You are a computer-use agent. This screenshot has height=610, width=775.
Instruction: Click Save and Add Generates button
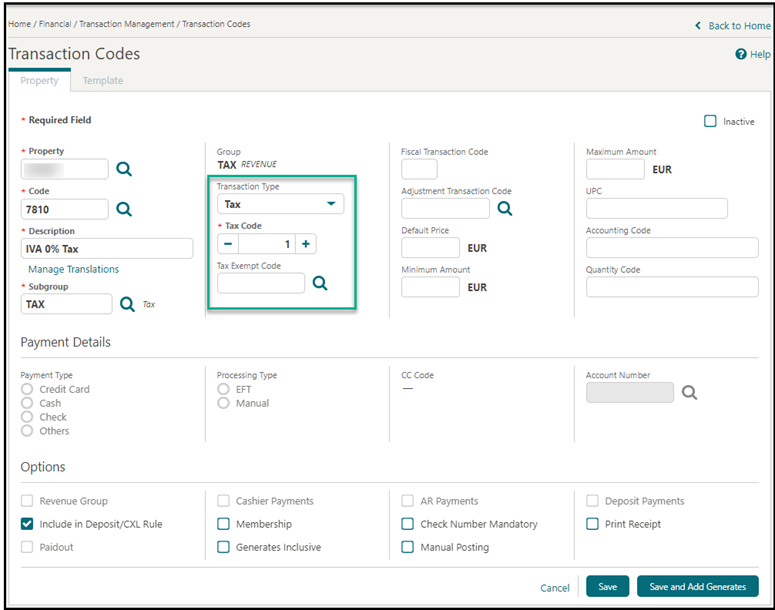697,586
